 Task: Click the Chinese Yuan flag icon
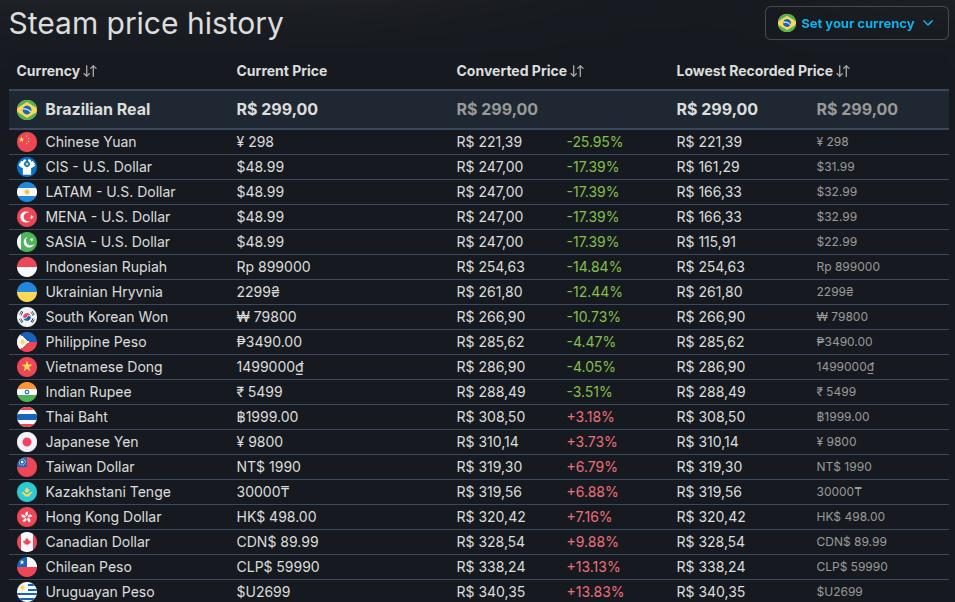(27, 142)
